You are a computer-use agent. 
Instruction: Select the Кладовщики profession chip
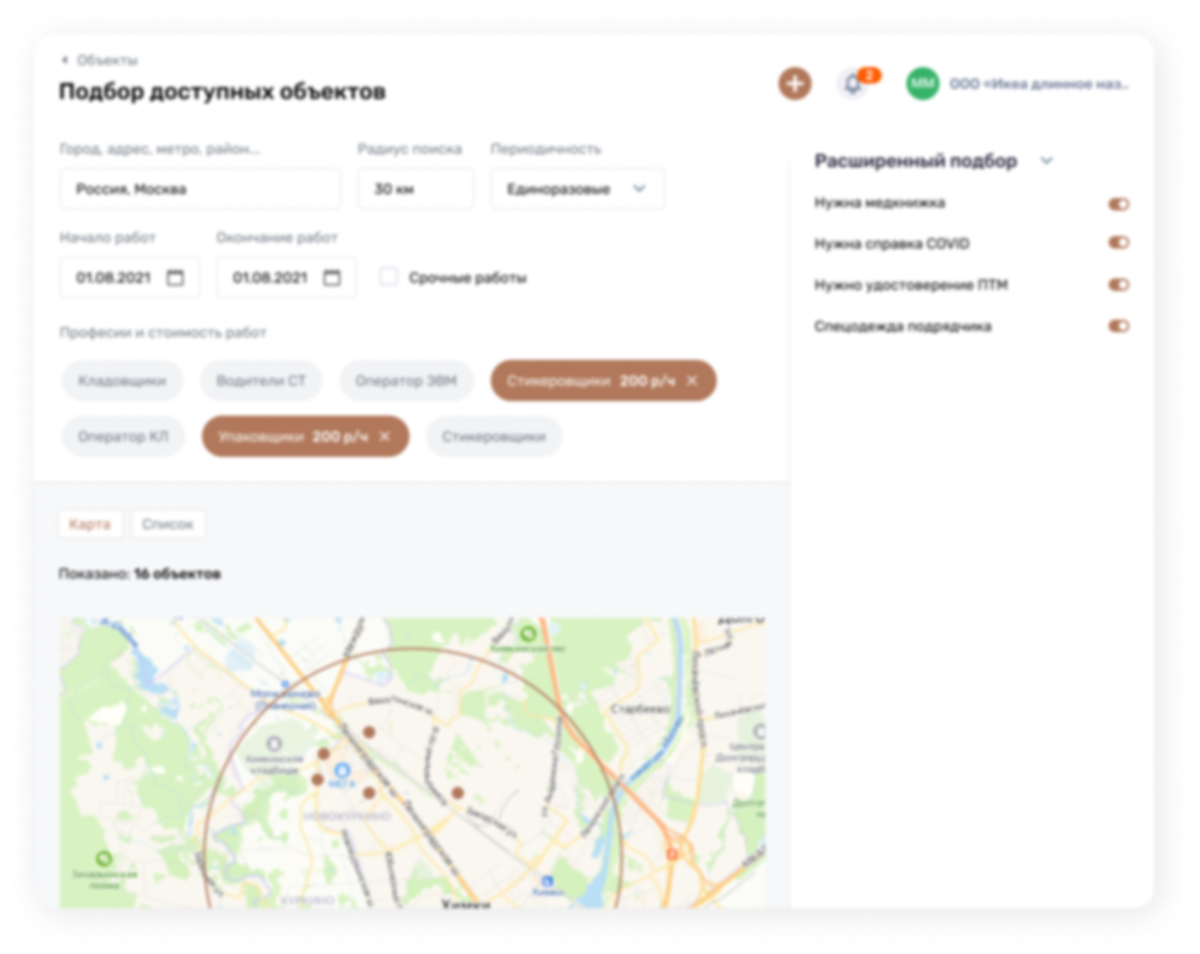(x=123, y=381)
